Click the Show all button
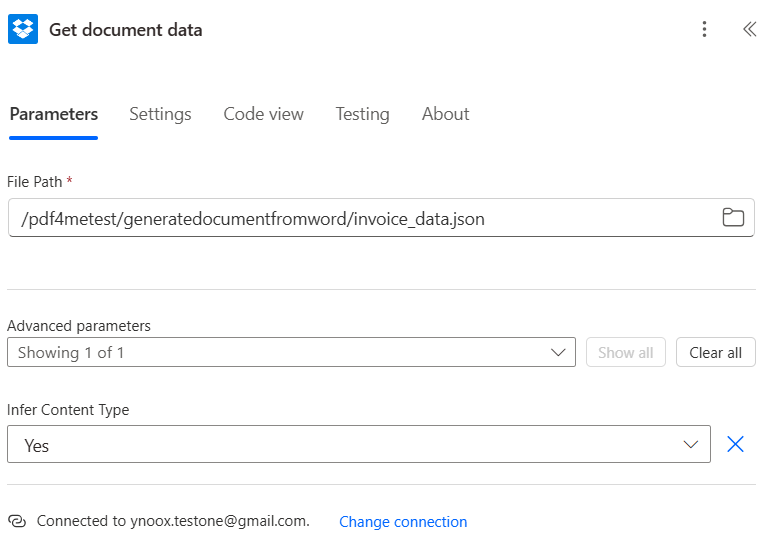The height and width of the screenshot is (550, 769). [x=626, y=352]
